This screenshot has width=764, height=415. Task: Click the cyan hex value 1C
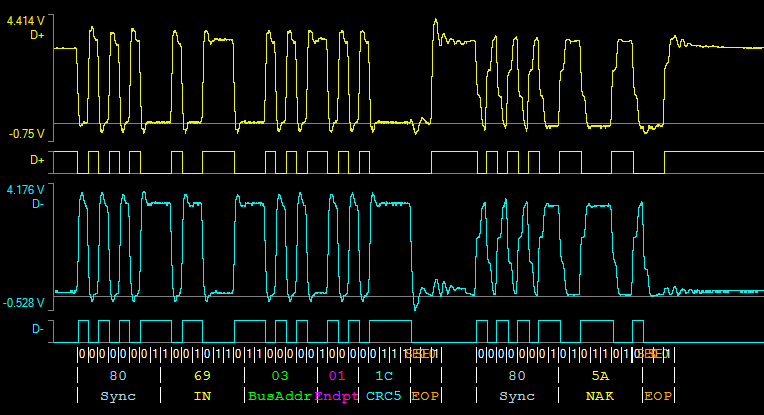(384, 376)
